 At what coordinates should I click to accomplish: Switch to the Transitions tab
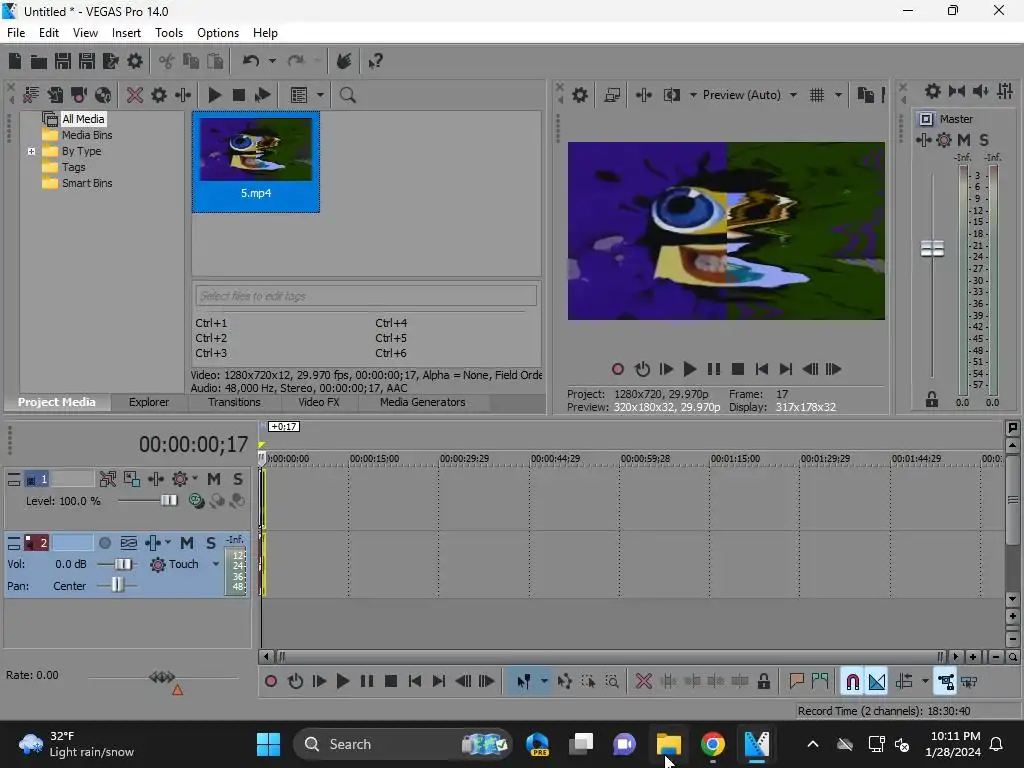click(234, 402)
